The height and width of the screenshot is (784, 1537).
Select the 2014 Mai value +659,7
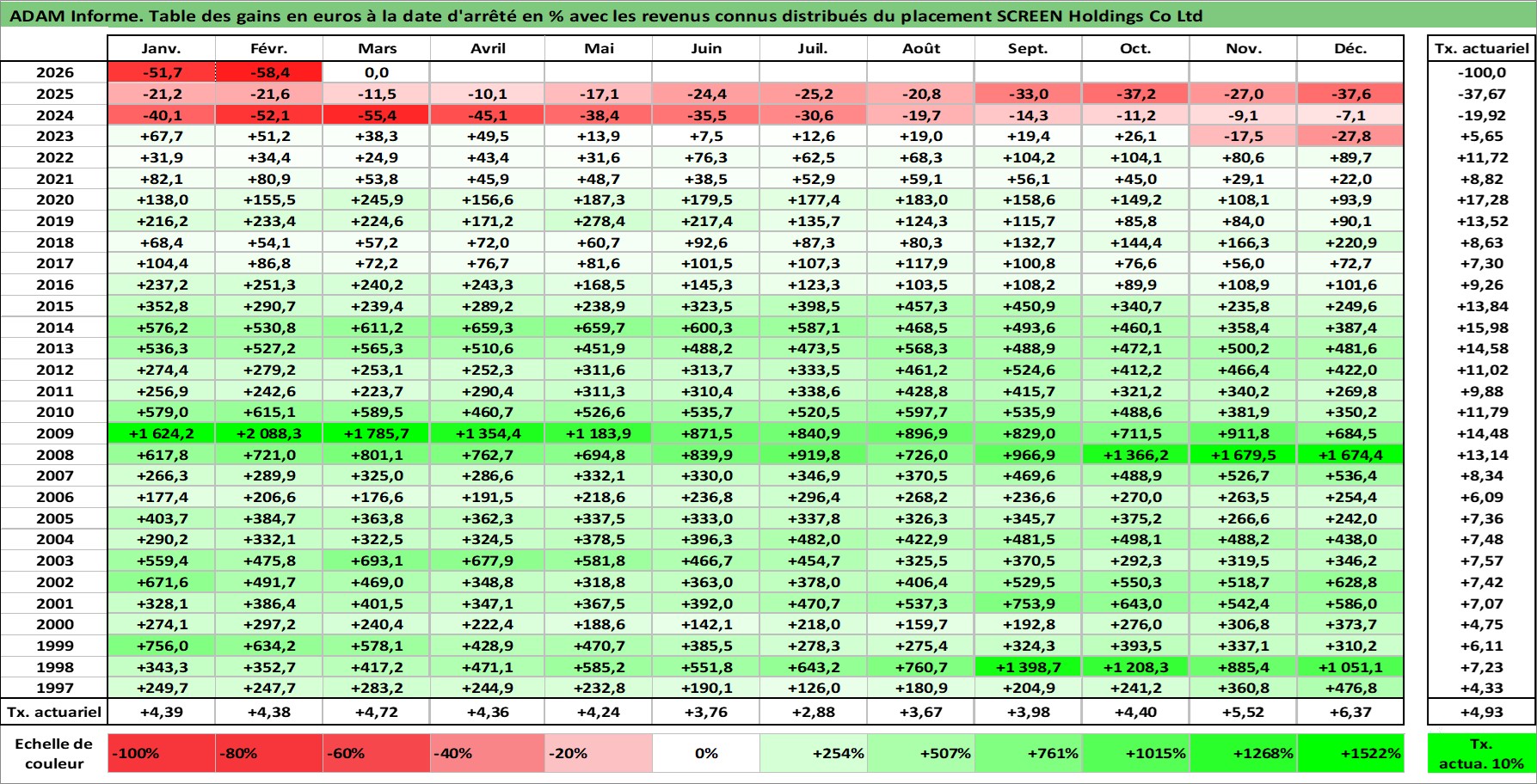point(599,328)
